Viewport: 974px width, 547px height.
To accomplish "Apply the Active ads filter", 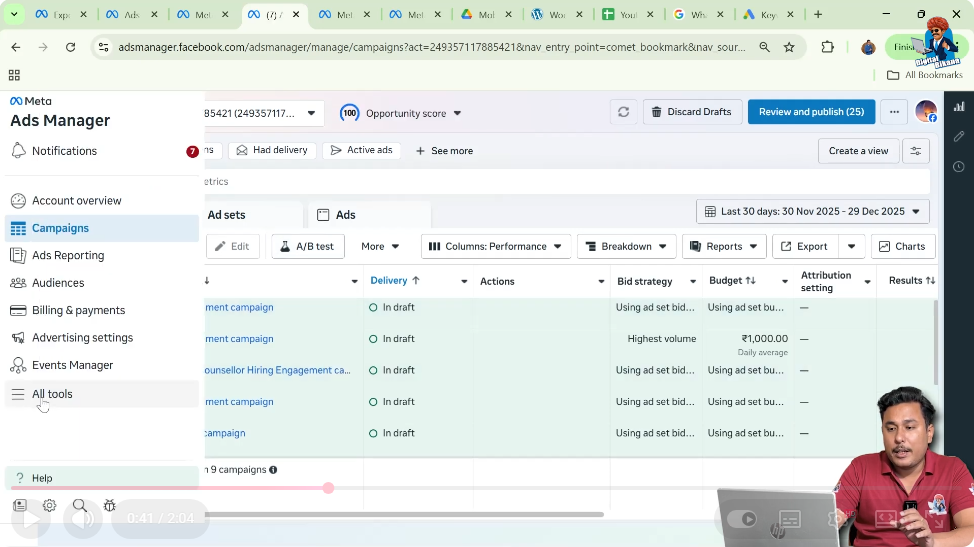I will click(x=361, y=151).
